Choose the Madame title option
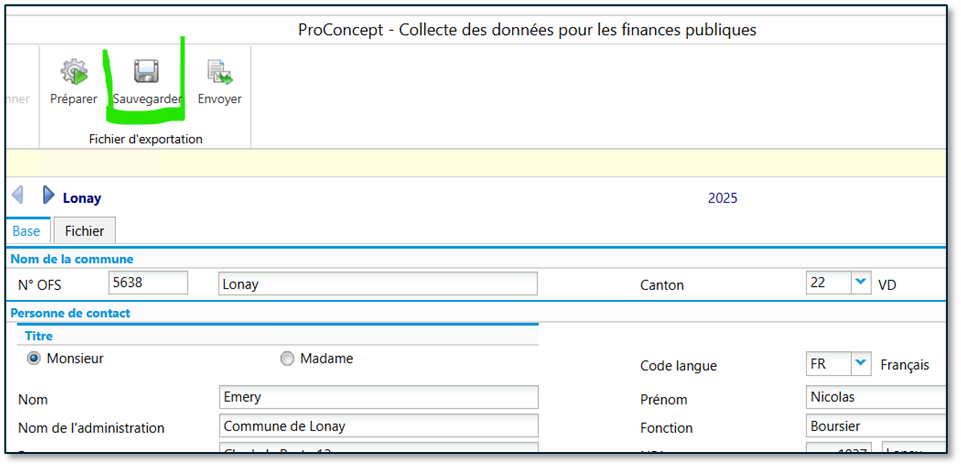 click(288, 358)
